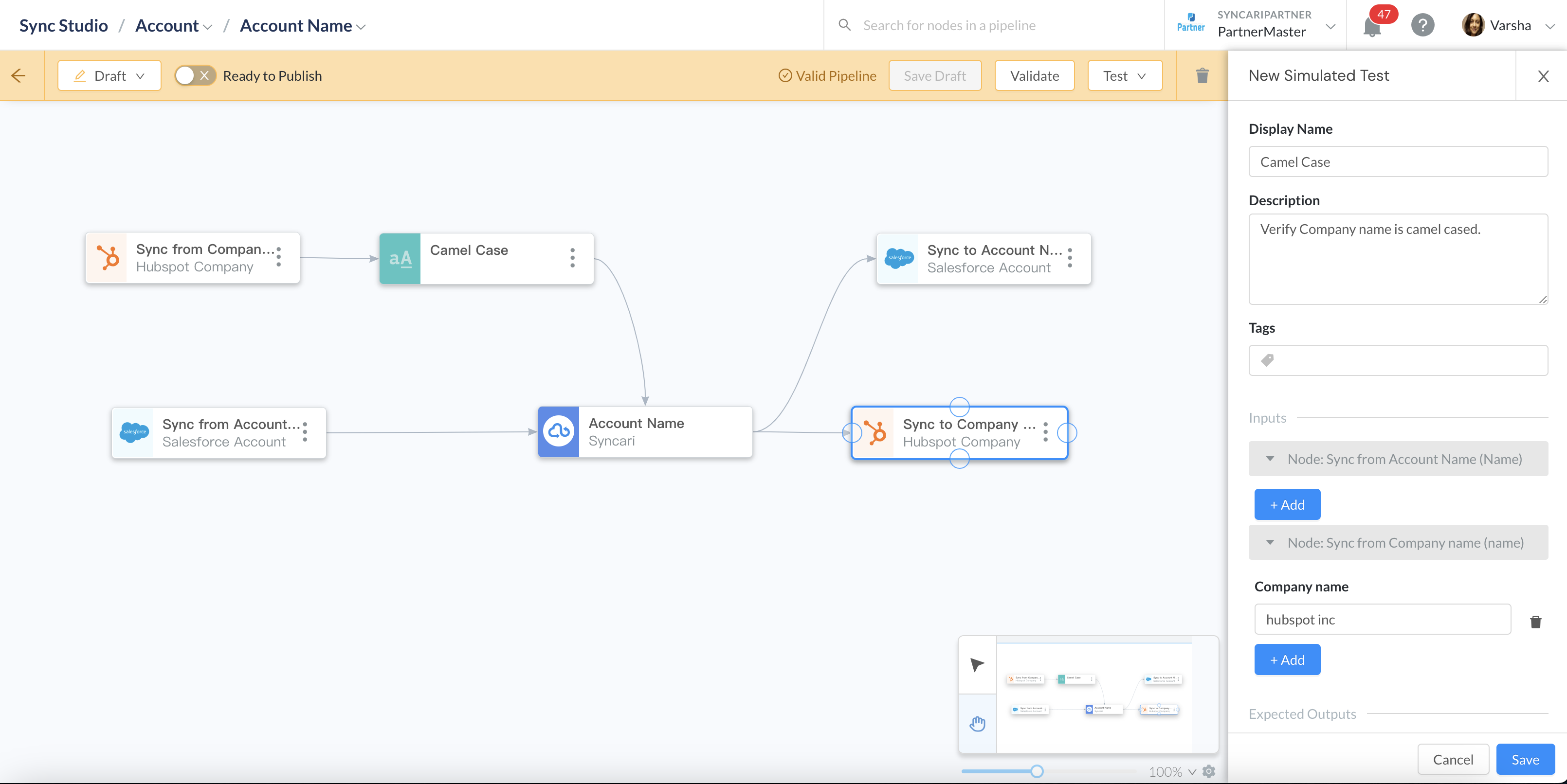
Task: Open menu dots on Sync to Company node
Action: (x=1046, y=432)
